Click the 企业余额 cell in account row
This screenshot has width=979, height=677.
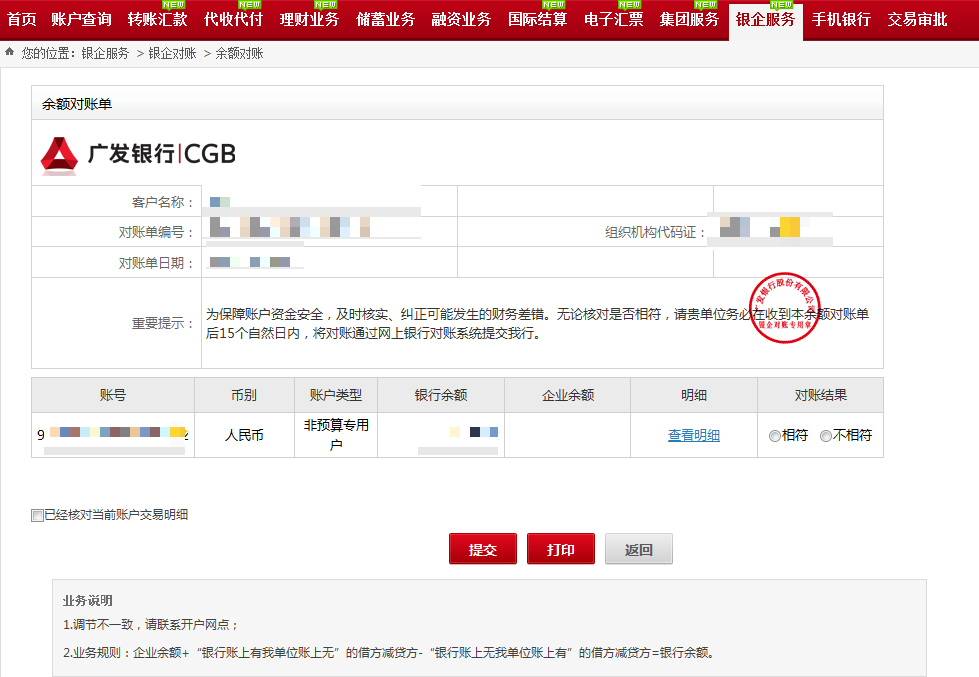568,435
